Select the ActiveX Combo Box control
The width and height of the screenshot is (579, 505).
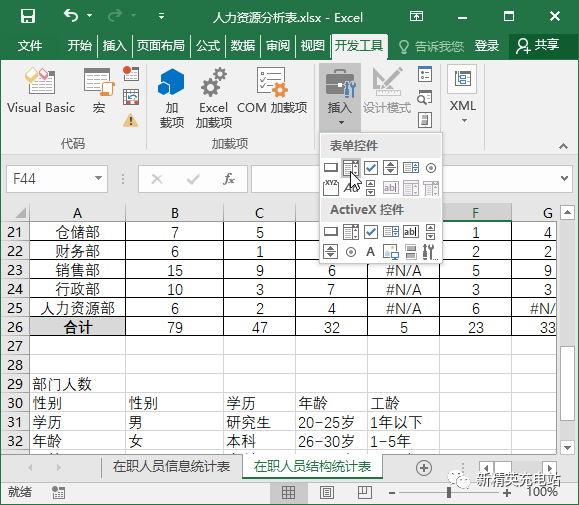pos(351,232)
